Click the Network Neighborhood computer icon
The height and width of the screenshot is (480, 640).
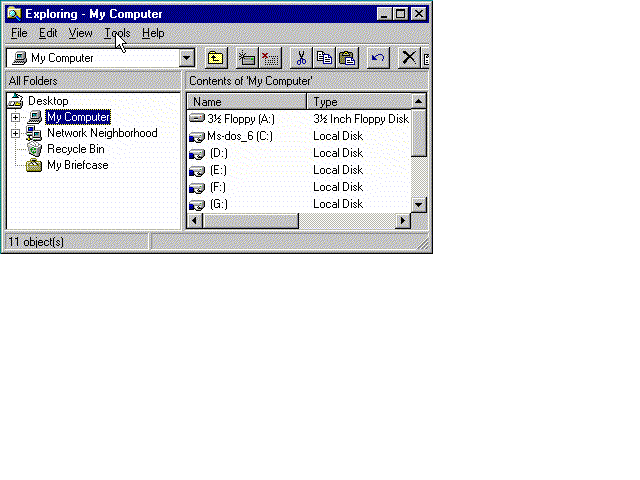coord(33,133)
